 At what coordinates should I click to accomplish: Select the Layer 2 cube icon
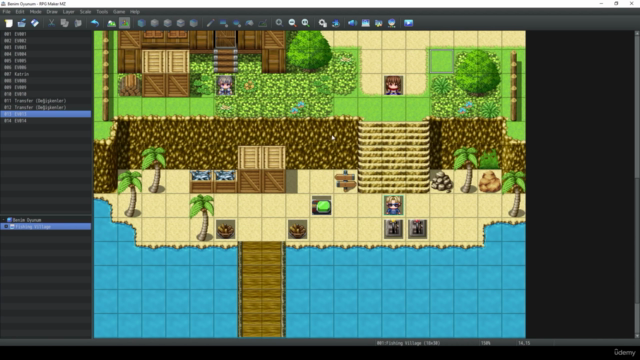click(168, 23)
